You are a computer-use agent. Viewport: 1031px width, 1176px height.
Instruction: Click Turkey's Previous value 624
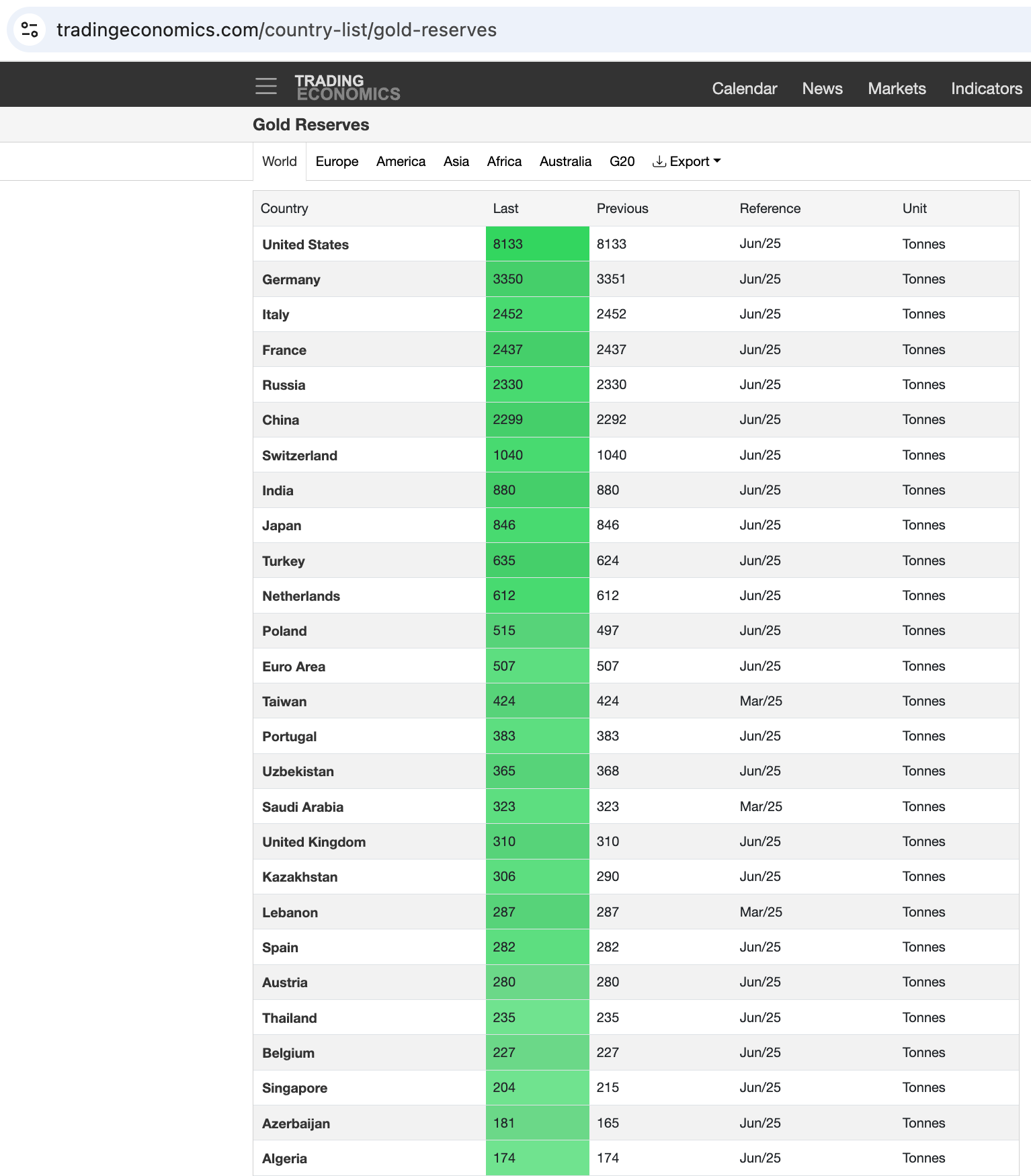[x=608, y=560]
